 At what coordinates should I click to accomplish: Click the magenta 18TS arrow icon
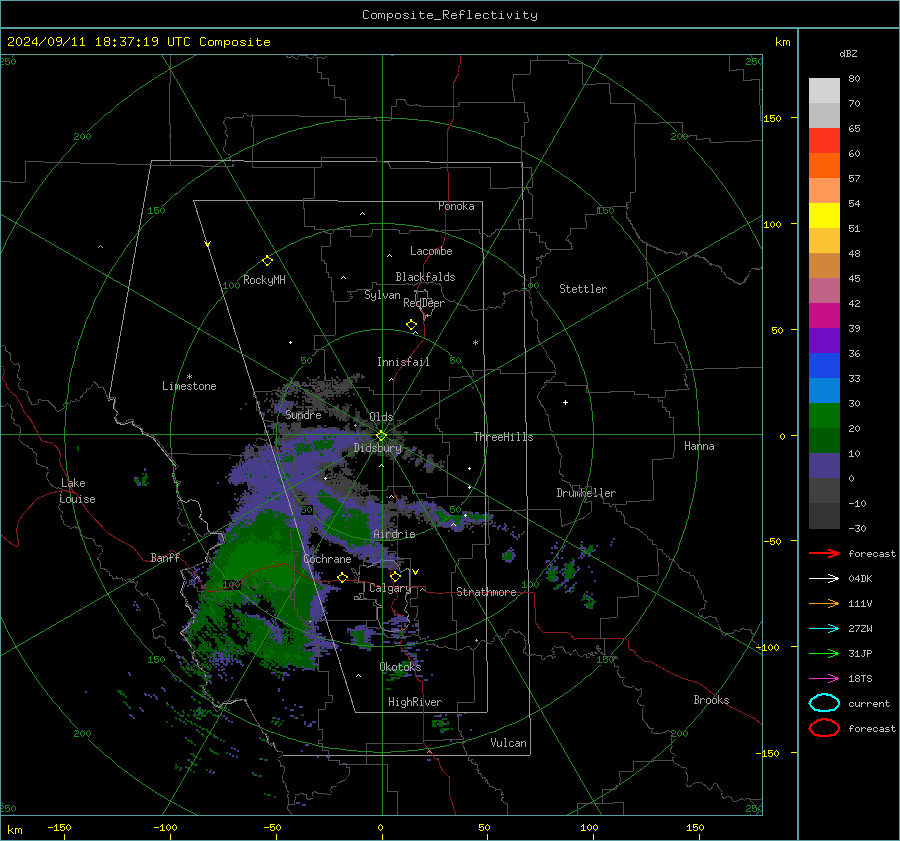click(824, 678)
